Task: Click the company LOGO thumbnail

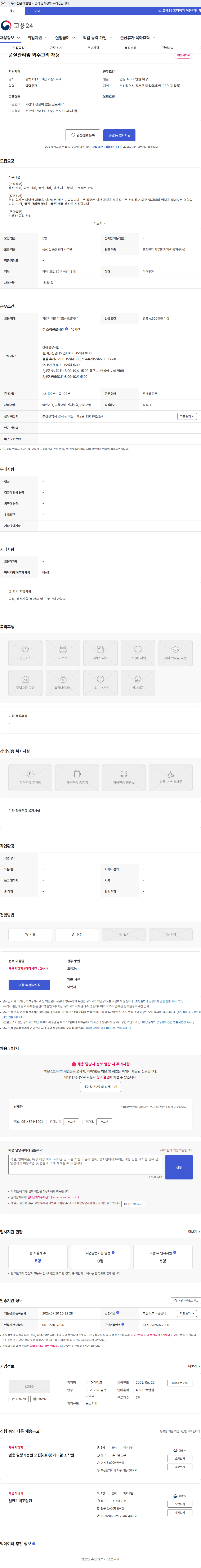Action: click(x=29, y=1387)
